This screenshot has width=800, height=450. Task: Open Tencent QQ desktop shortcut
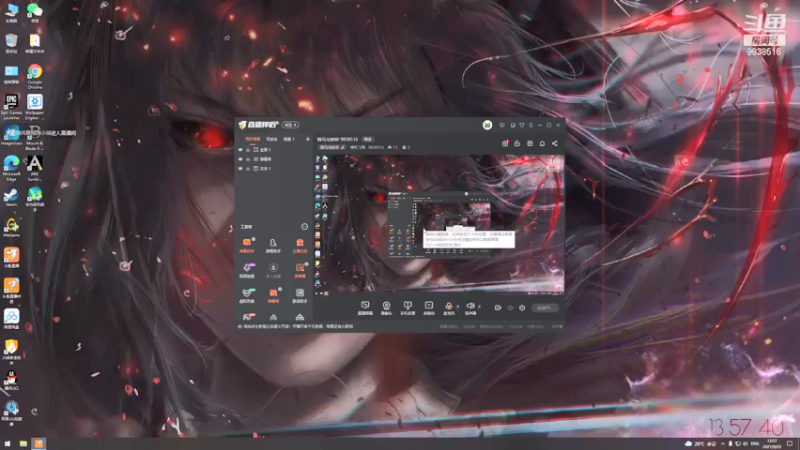[11, 380]
